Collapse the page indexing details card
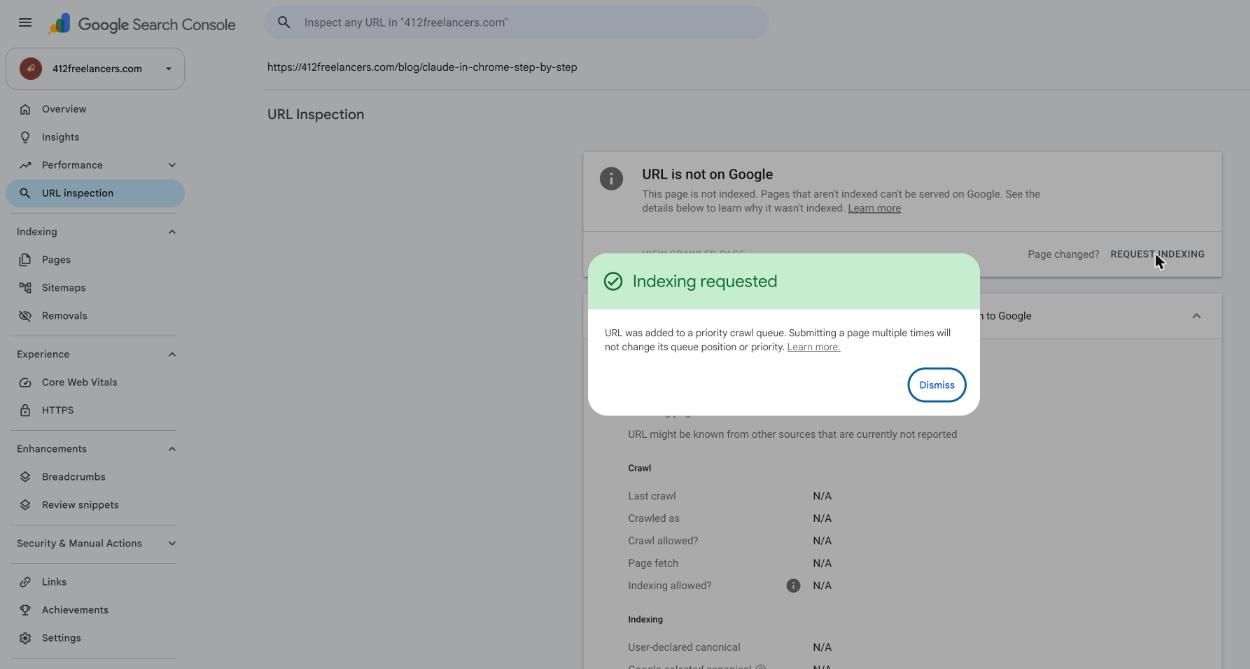Screen dimensions: 1250x669 (1196, 316)
